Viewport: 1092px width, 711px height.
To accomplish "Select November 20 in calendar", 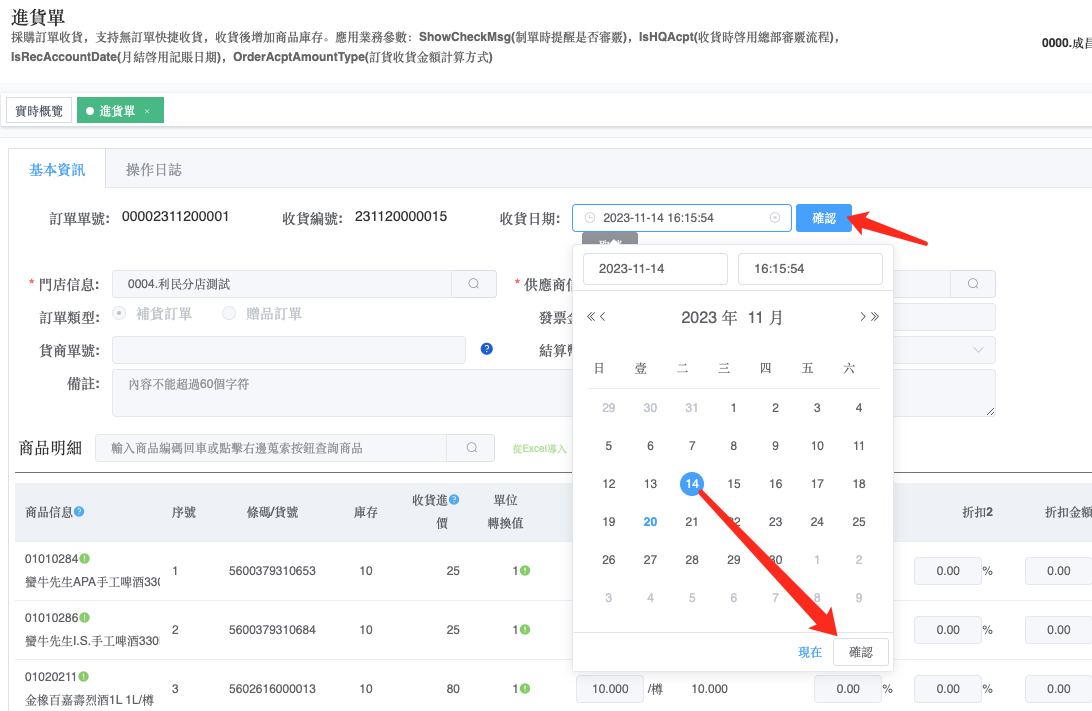I will [650, 522].
